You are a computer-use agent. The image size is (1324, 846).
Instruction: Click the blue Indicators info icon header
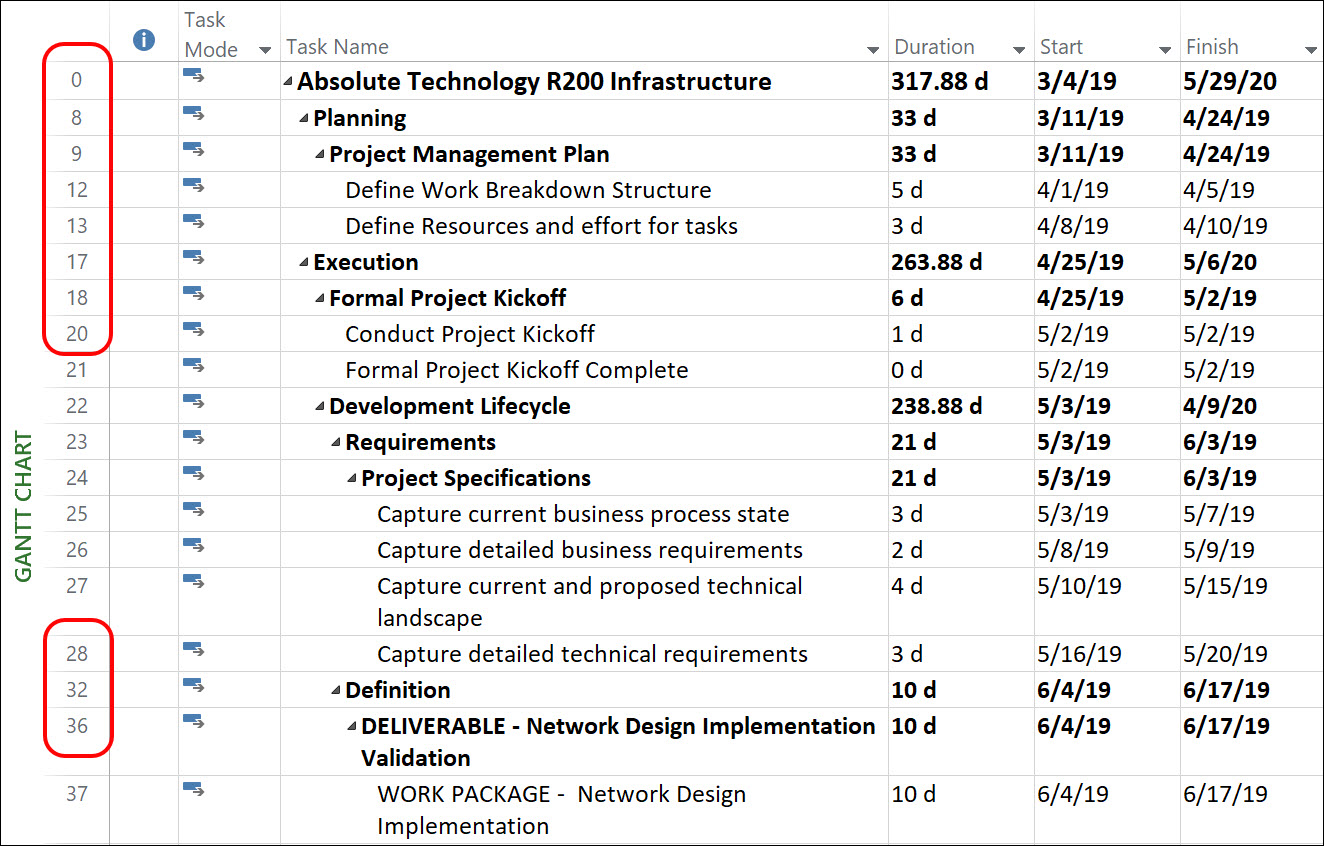click(x=144, y=40)
